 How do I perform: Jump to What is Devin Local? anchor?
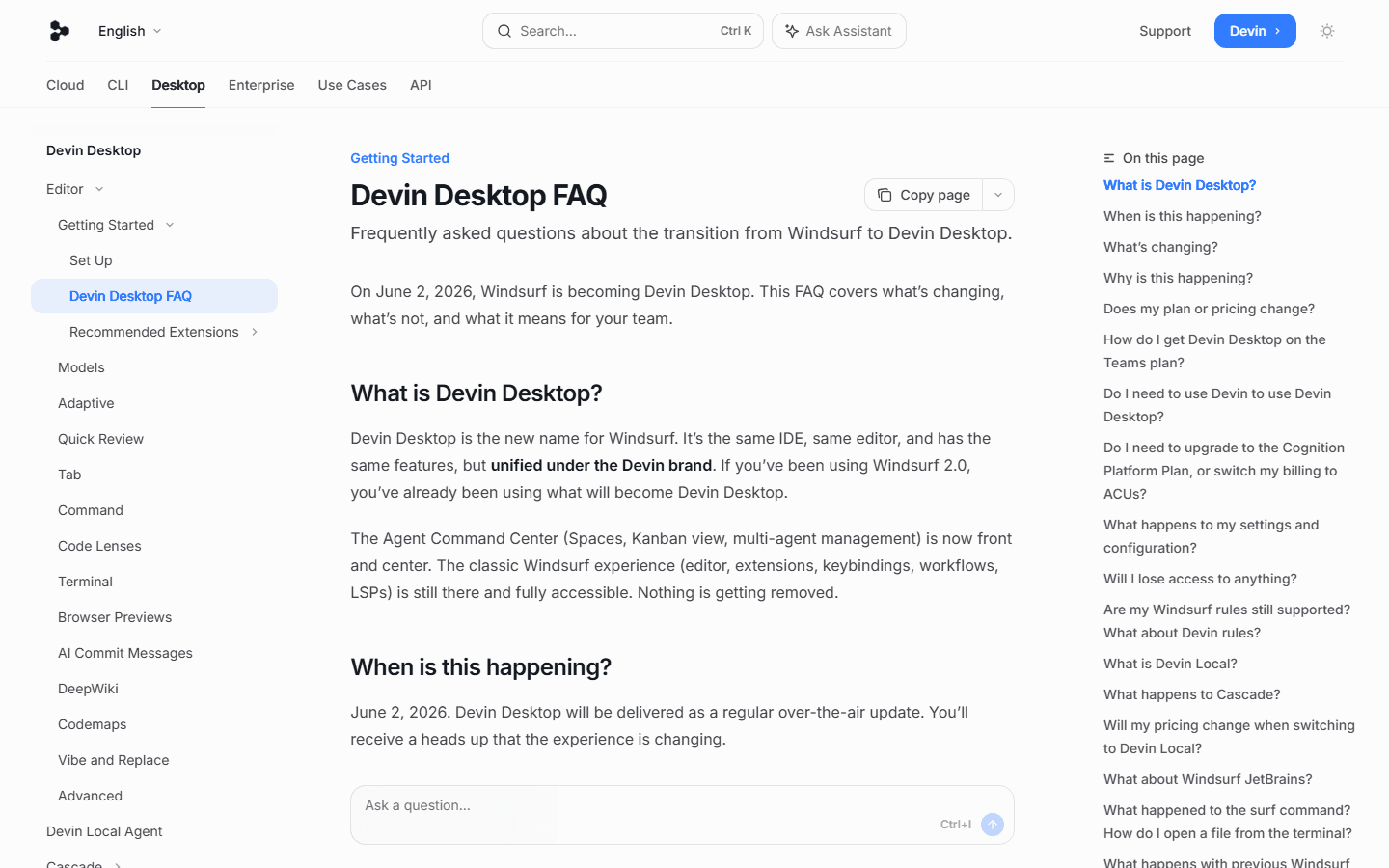(1170, 664)
